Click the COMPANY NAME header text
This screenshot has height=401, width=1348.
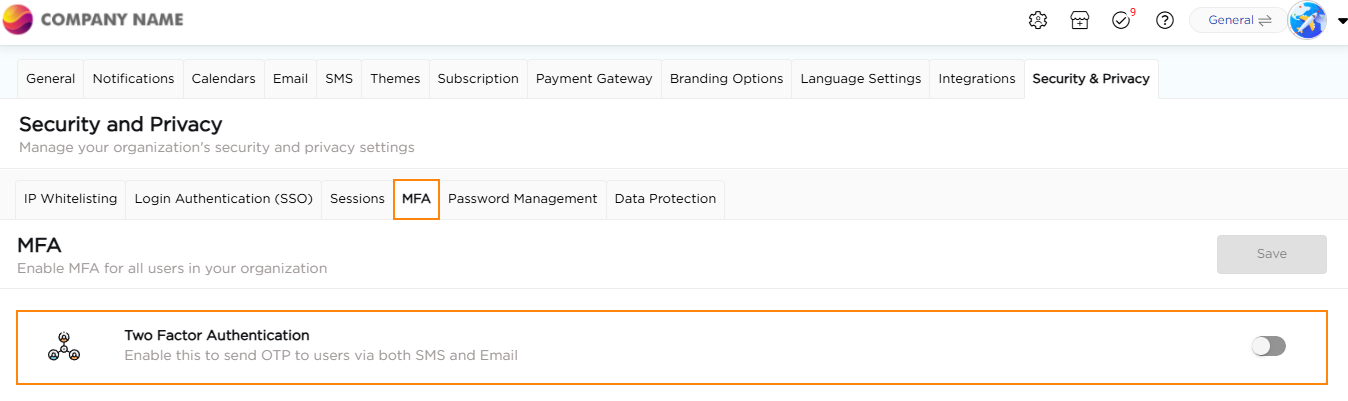pyautogui.click(x=112, y=20)
